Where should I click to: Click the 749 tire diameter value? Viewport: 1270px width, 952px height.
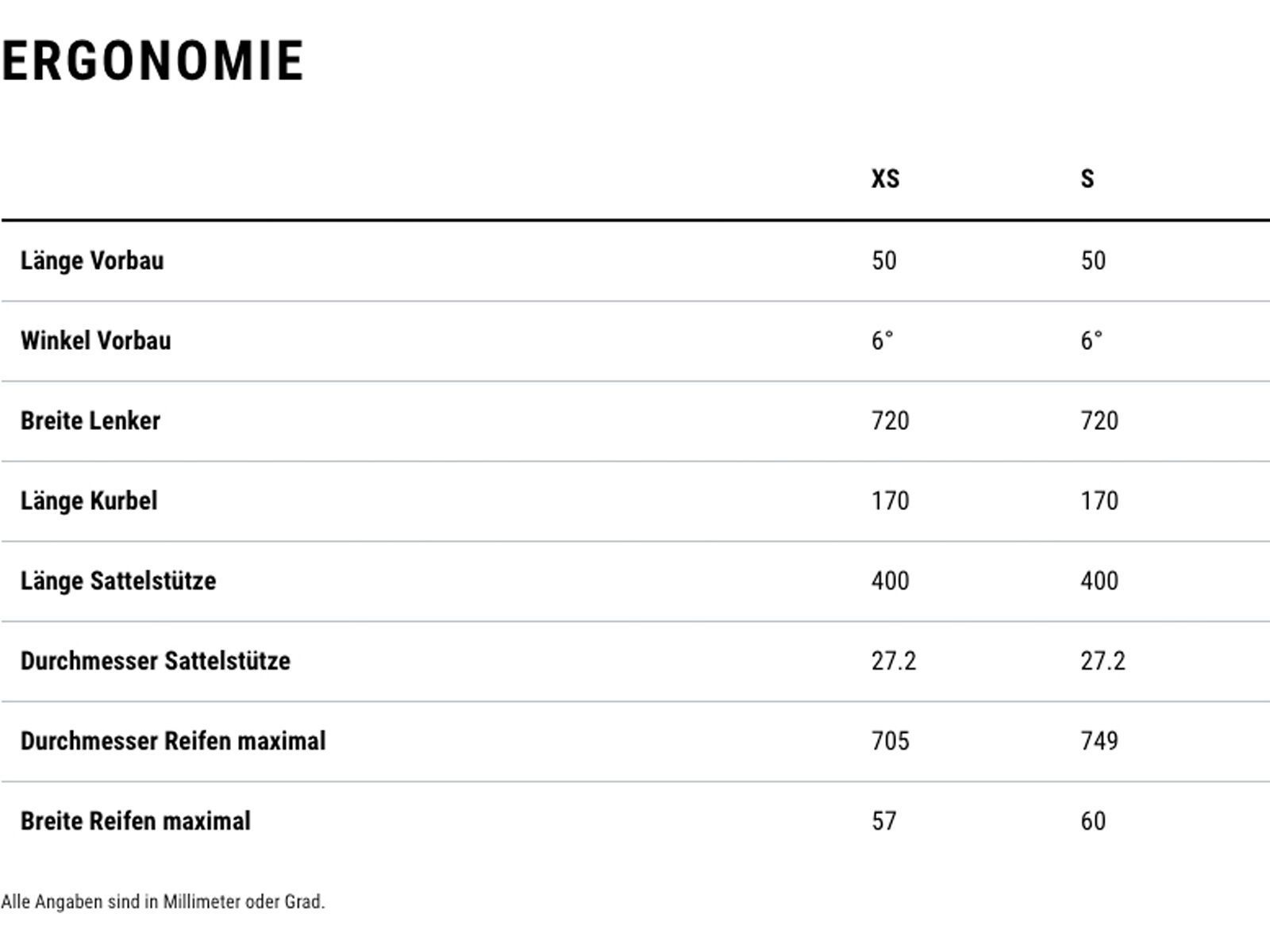coord(1099,742)
